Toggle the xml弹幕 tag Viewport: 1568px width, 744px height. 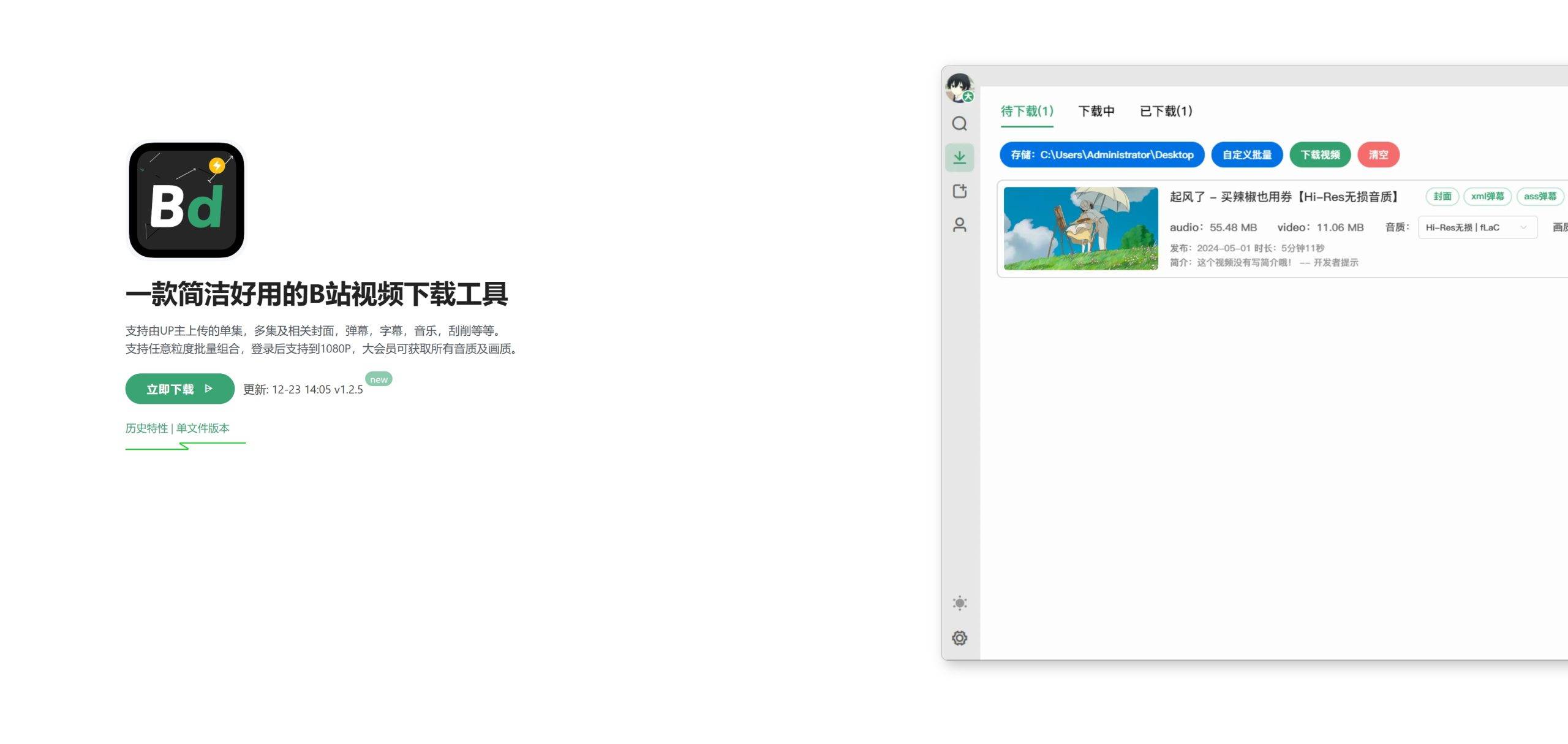(1487, 196)
